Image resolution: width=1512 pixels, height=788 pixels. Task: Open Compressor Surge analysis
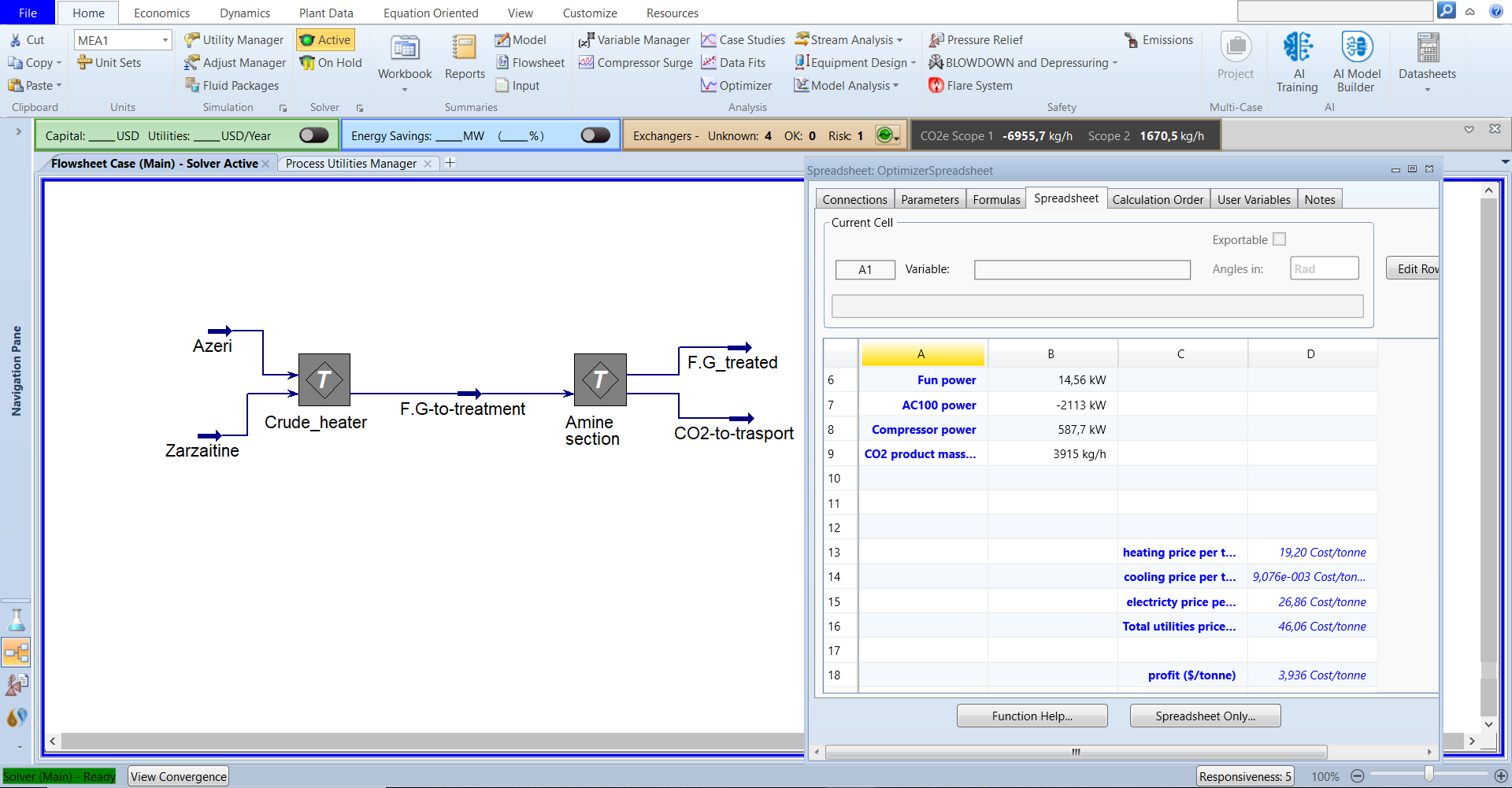(636, 63)
